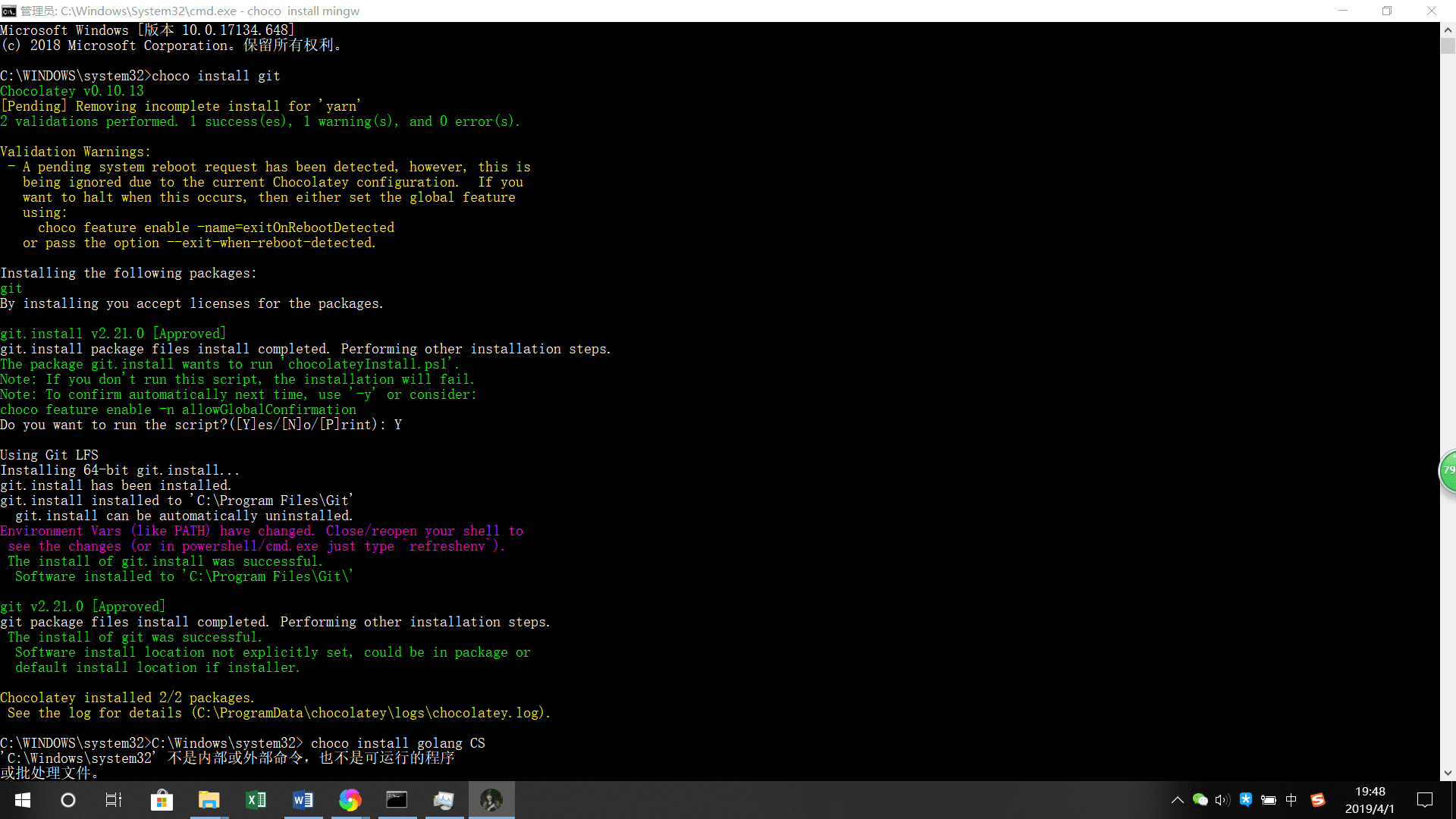This screenshot has width=1456, height=819.
Task: Open the colorful browser taskbar icon
Action: (x=350, y=800)
